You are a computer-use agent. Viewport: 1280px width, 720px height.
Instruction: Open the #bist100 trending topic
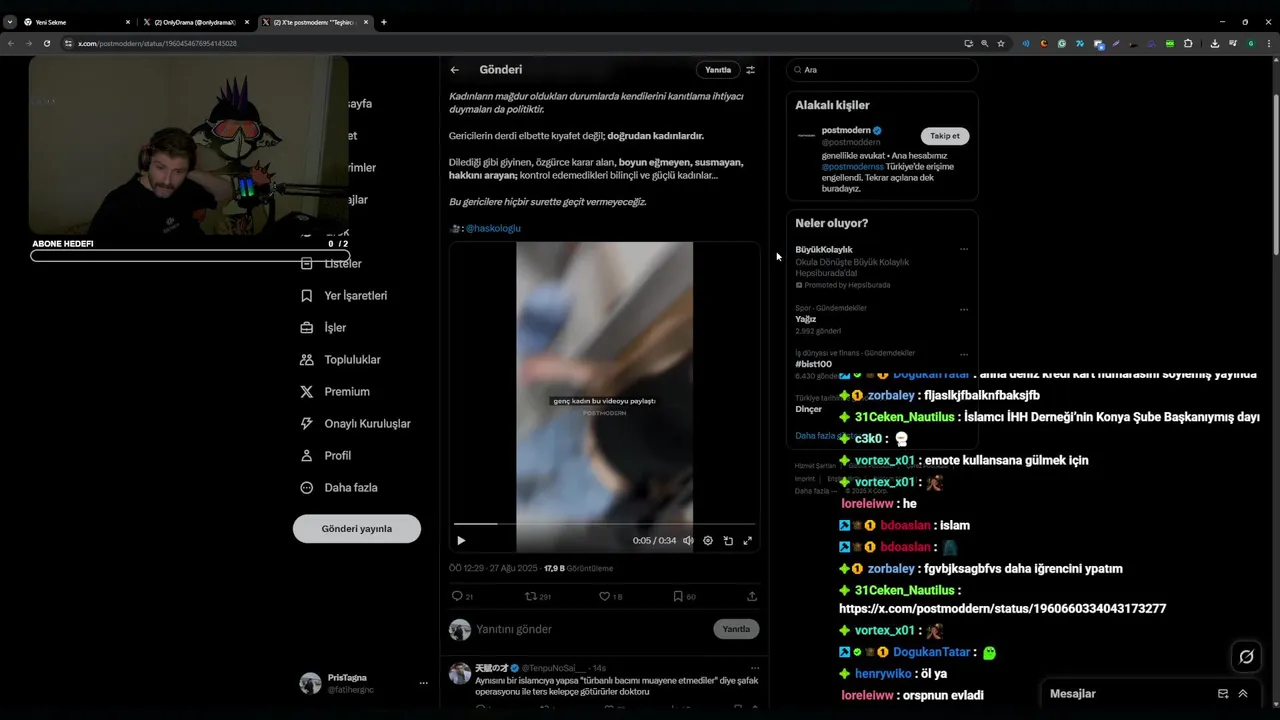click(813, 364)
